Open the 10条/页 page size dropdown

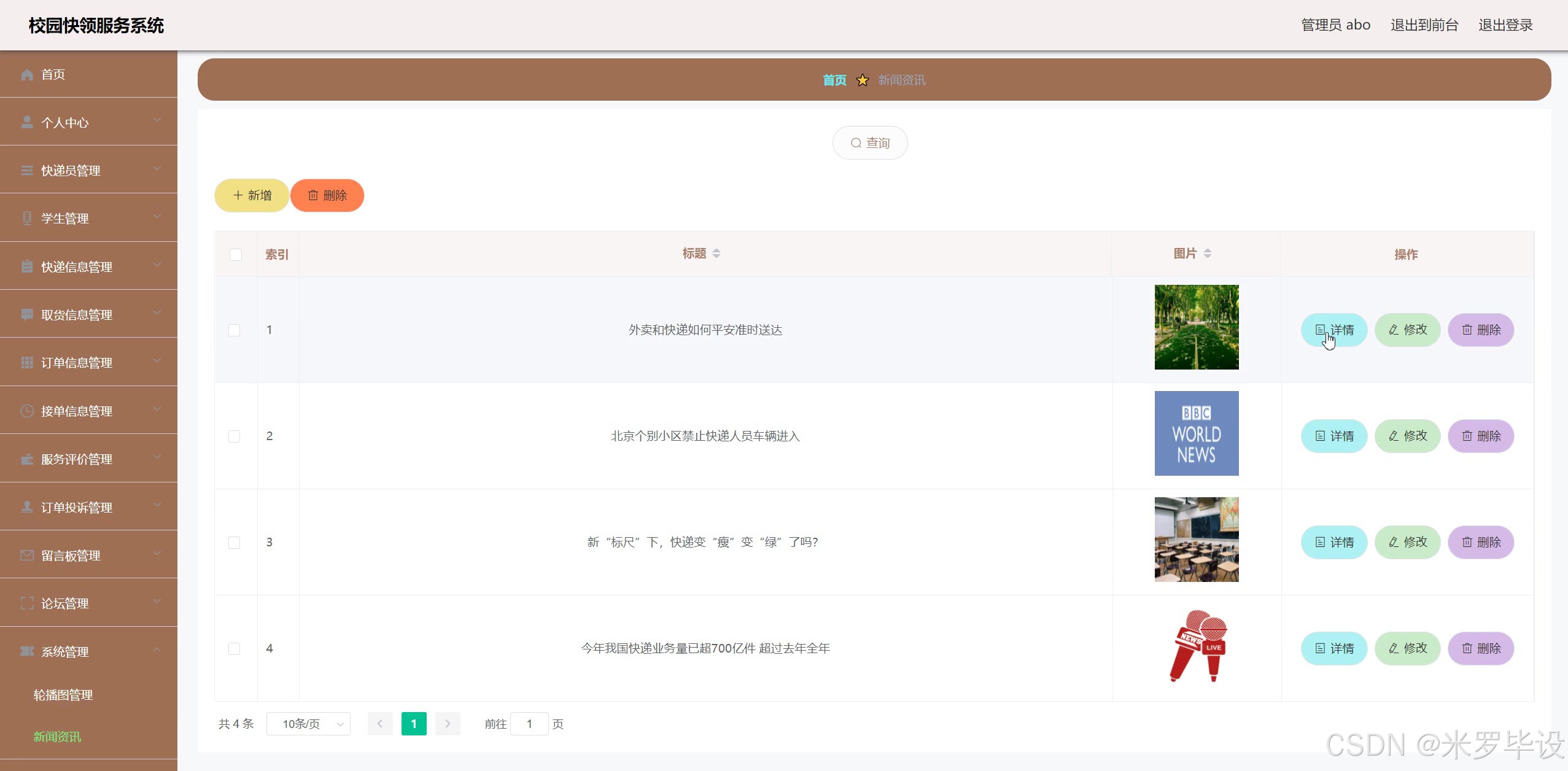[308, 724]
